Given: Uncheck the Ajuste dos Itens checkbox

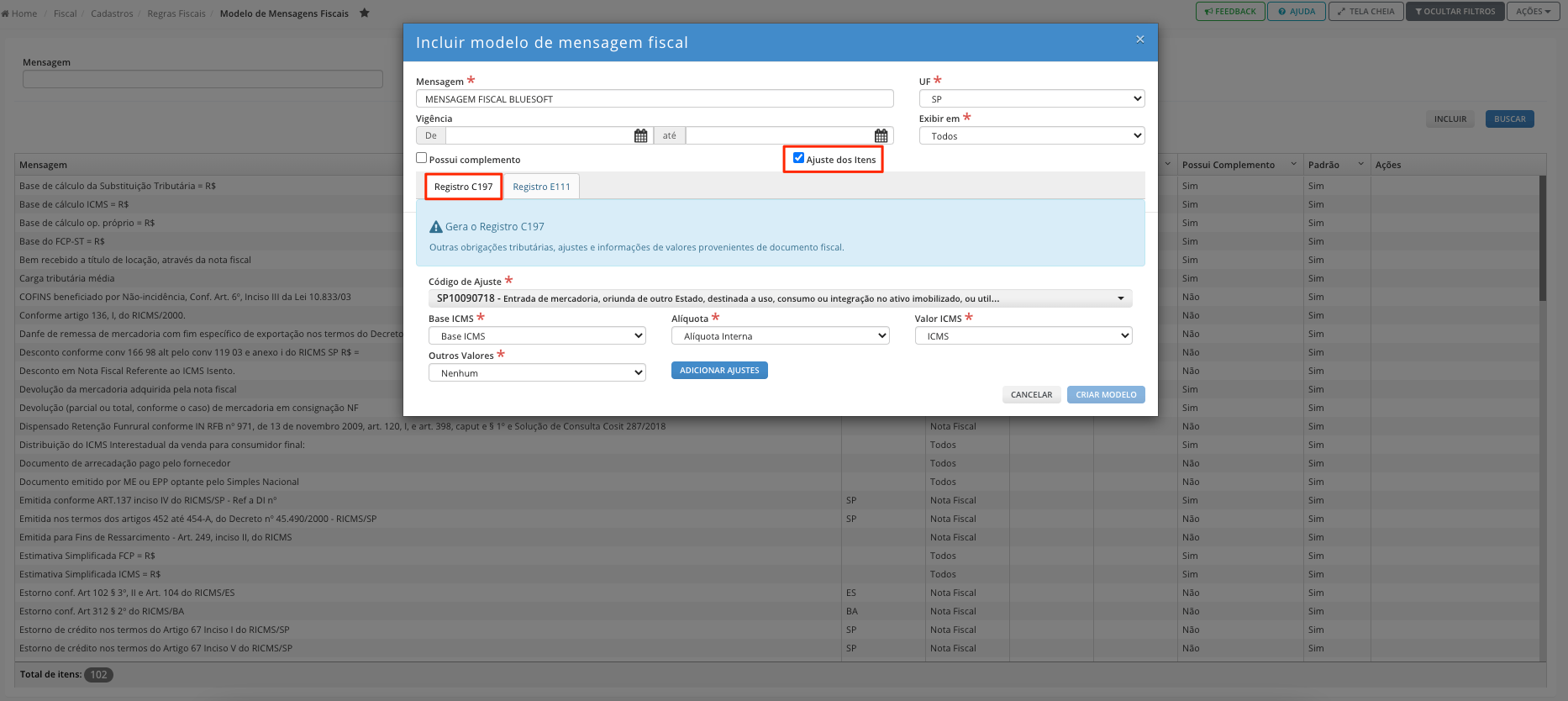Looking at the screenshot, I should tap(798, 158).
